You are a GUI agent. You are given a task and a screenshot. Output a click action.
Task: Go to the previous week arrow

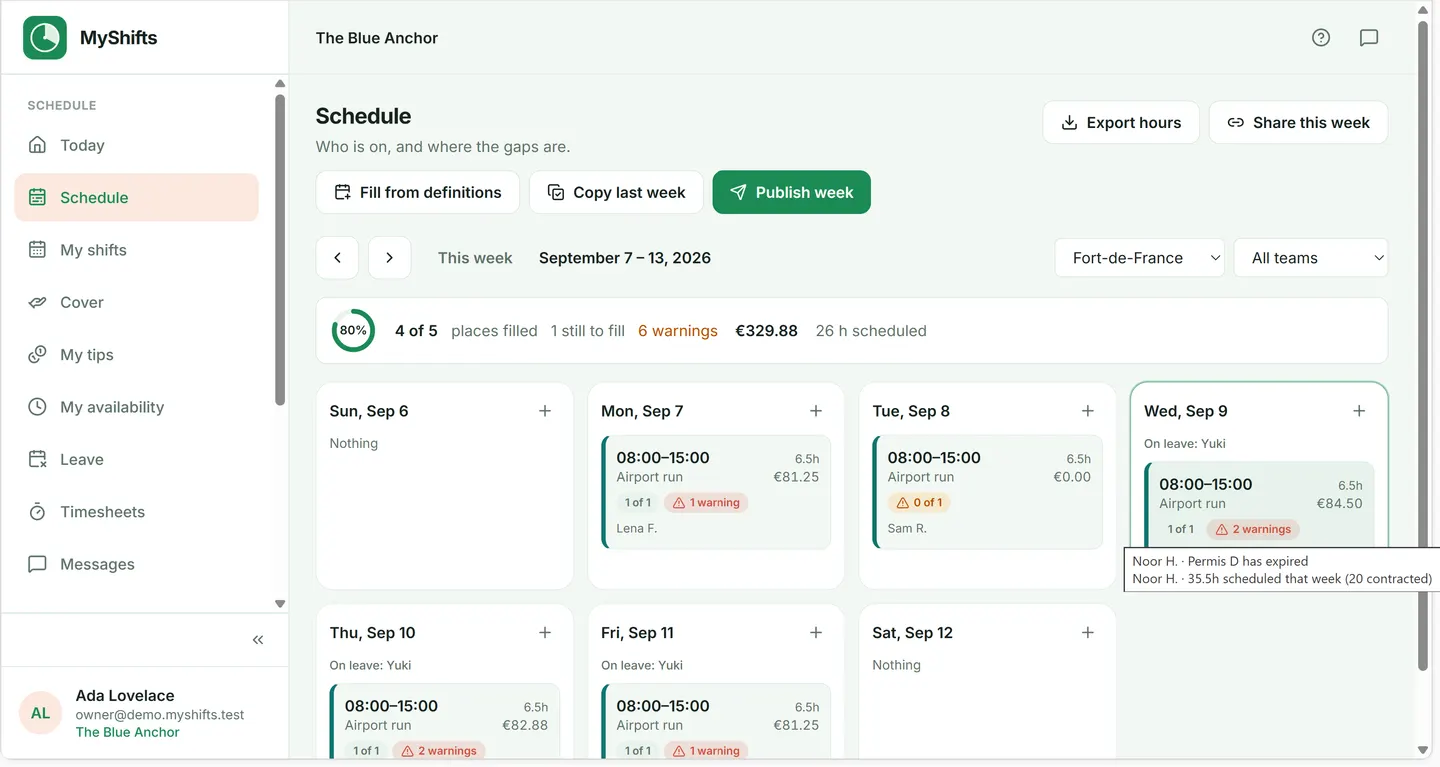(338, 258)
